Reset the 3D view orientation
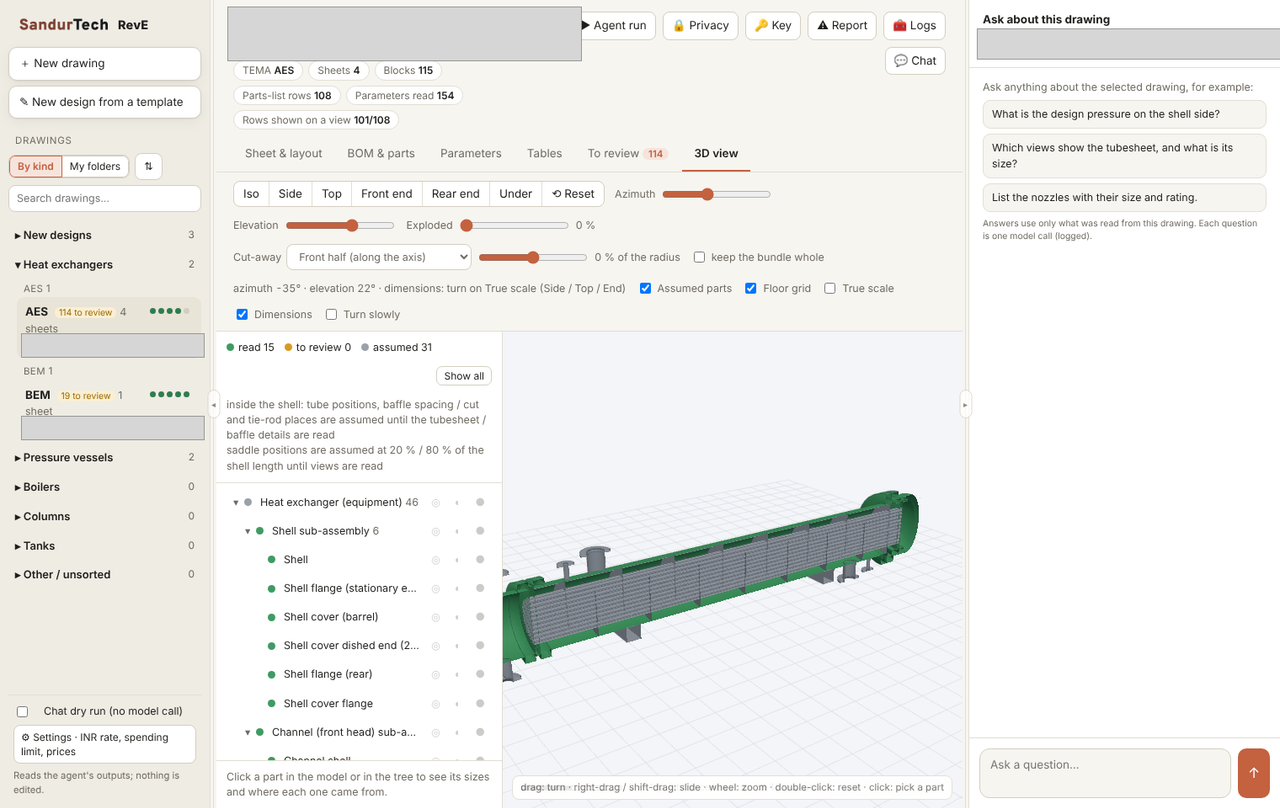1280x808 pixels. coord(573,194)
